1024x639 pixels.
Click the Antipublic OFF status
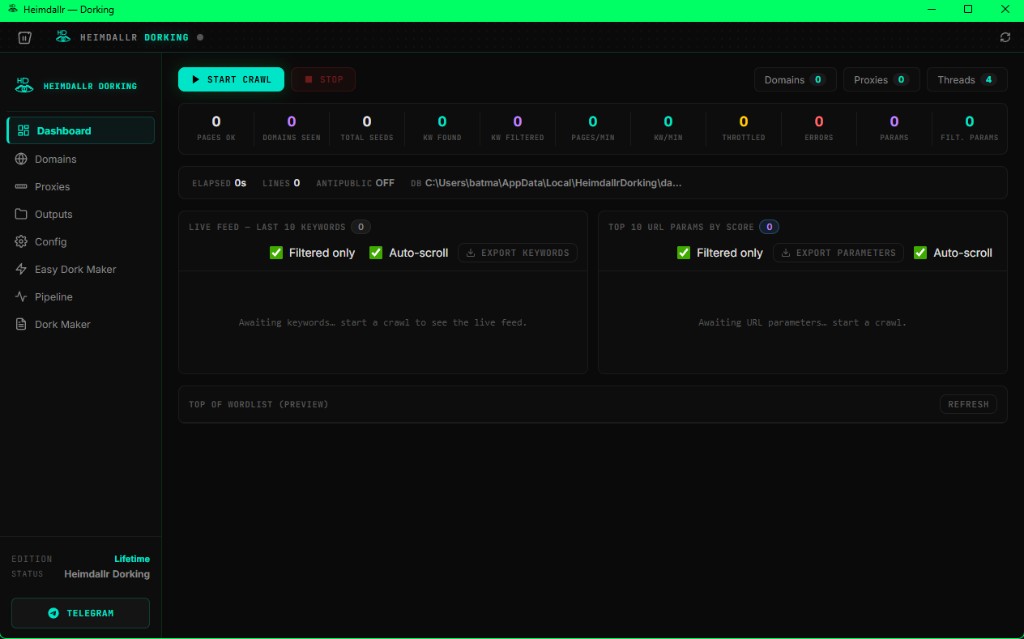(355, 183)
